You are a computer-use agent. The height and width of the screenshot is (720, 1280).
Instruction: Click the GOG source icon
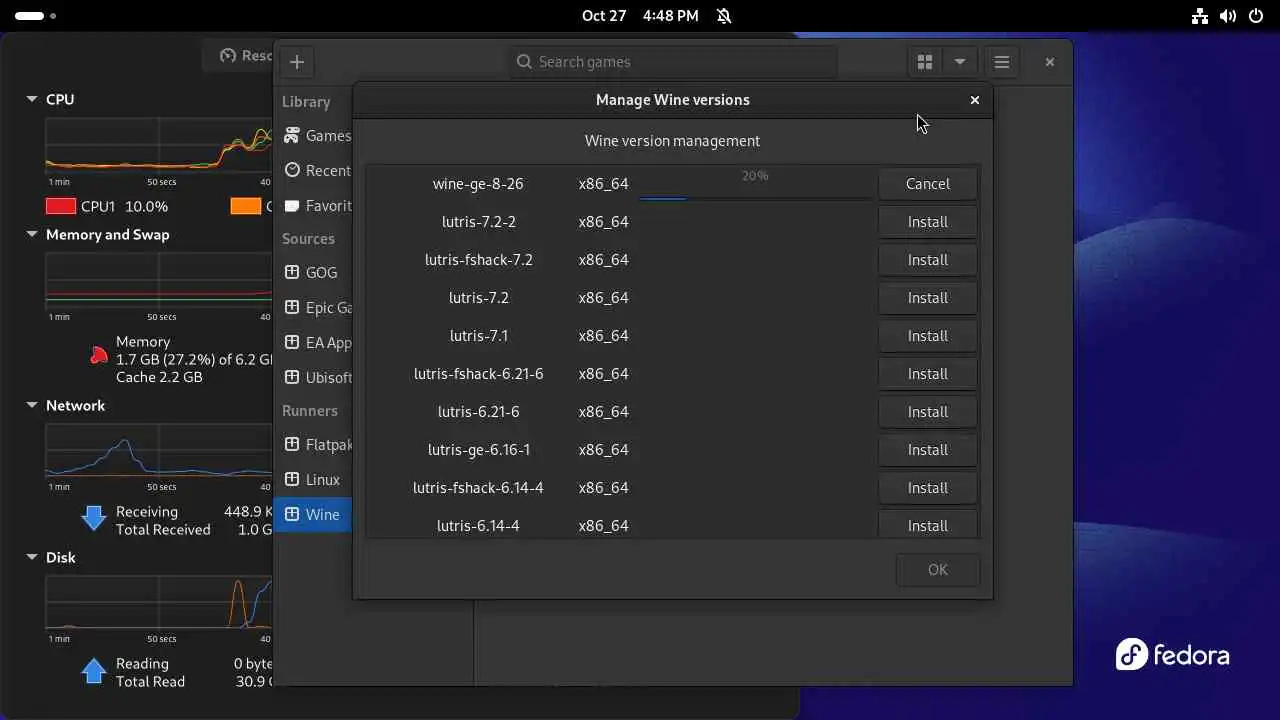[x=292, y=272]
